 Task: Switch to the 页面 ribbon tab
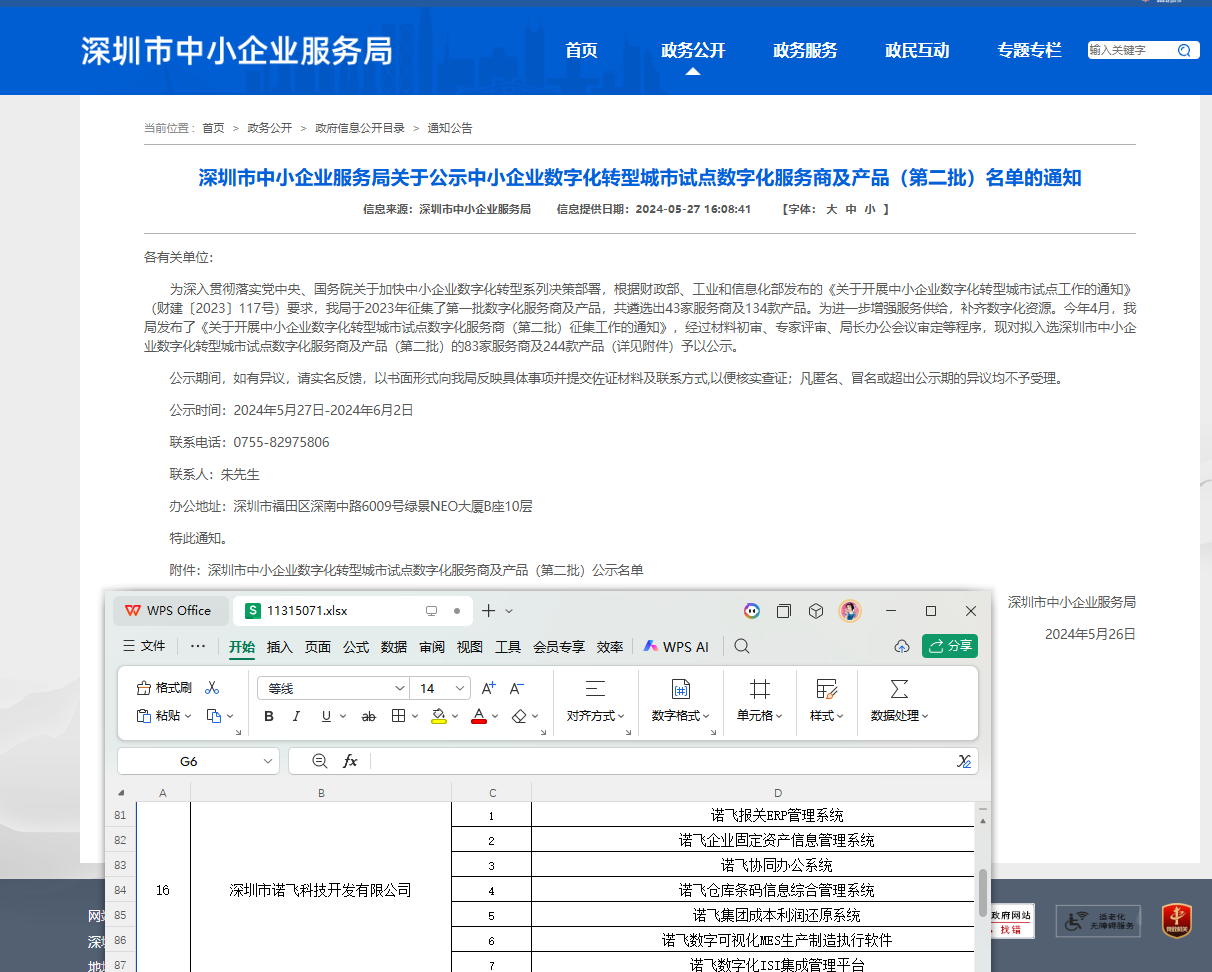(318, 647)
